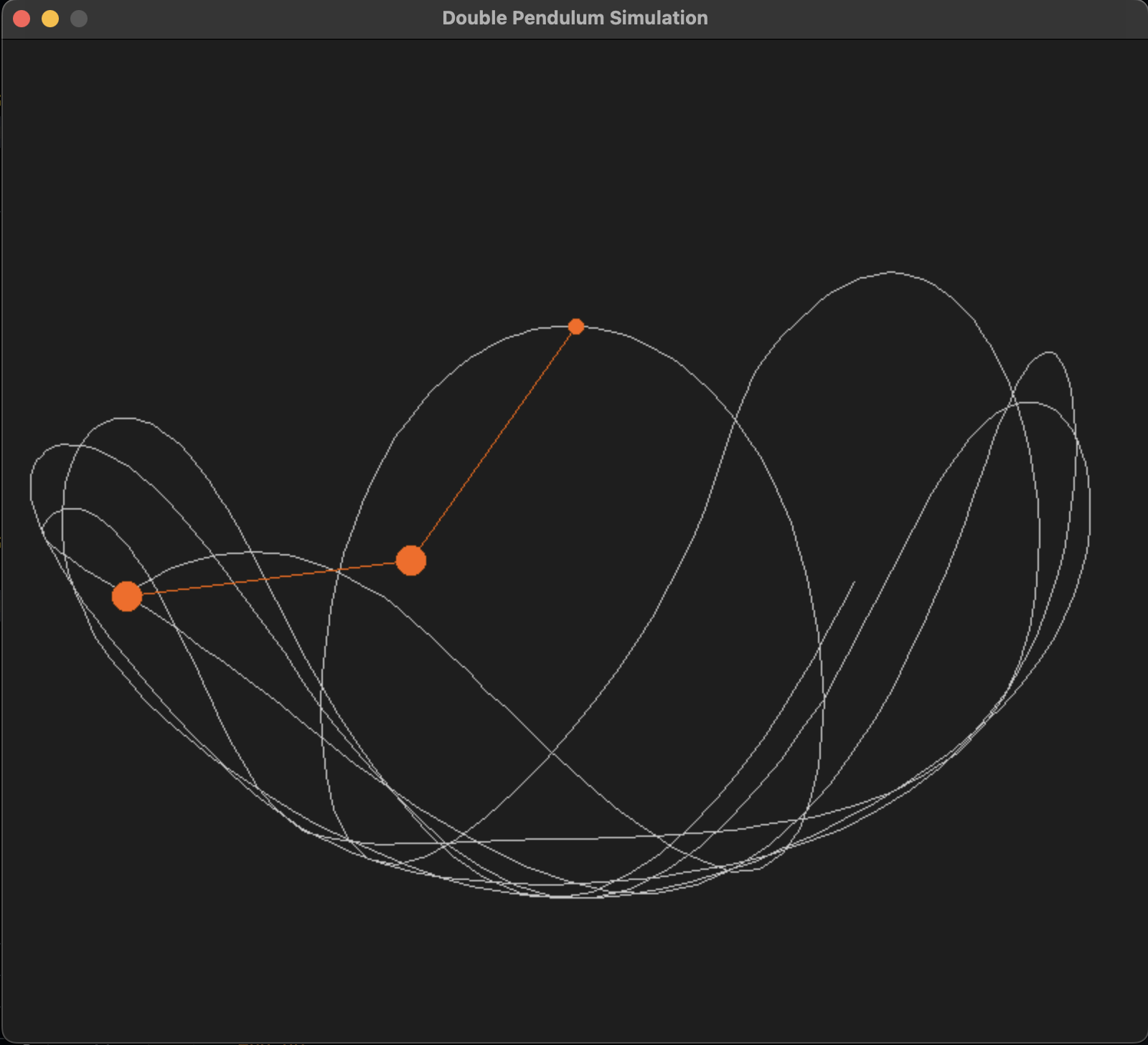Click the Double Pendulum Simulation window title

point(575,18)
